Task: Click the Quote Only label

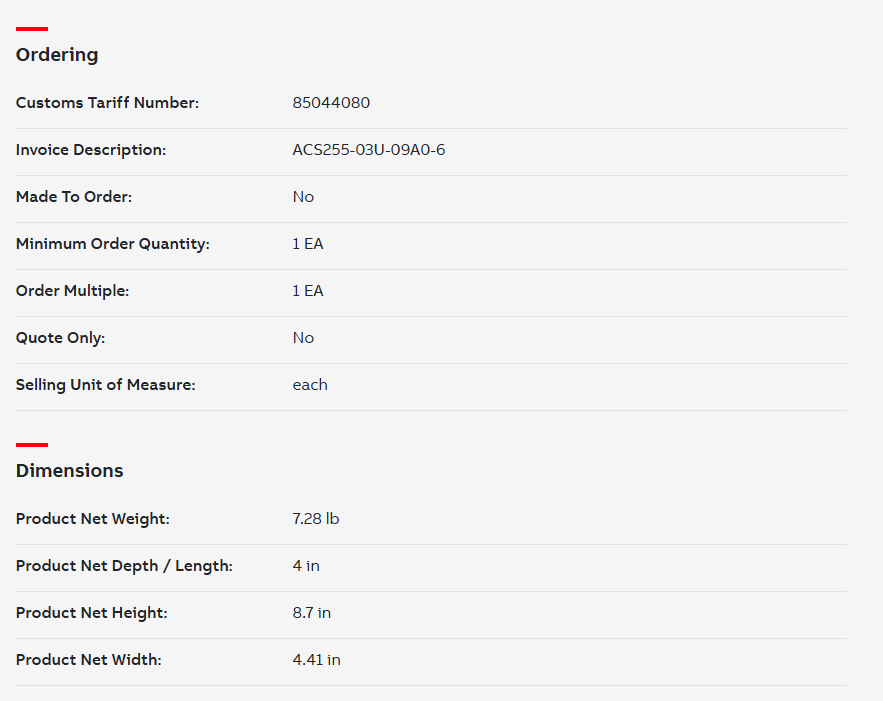Action: click(x=60, y=338)
